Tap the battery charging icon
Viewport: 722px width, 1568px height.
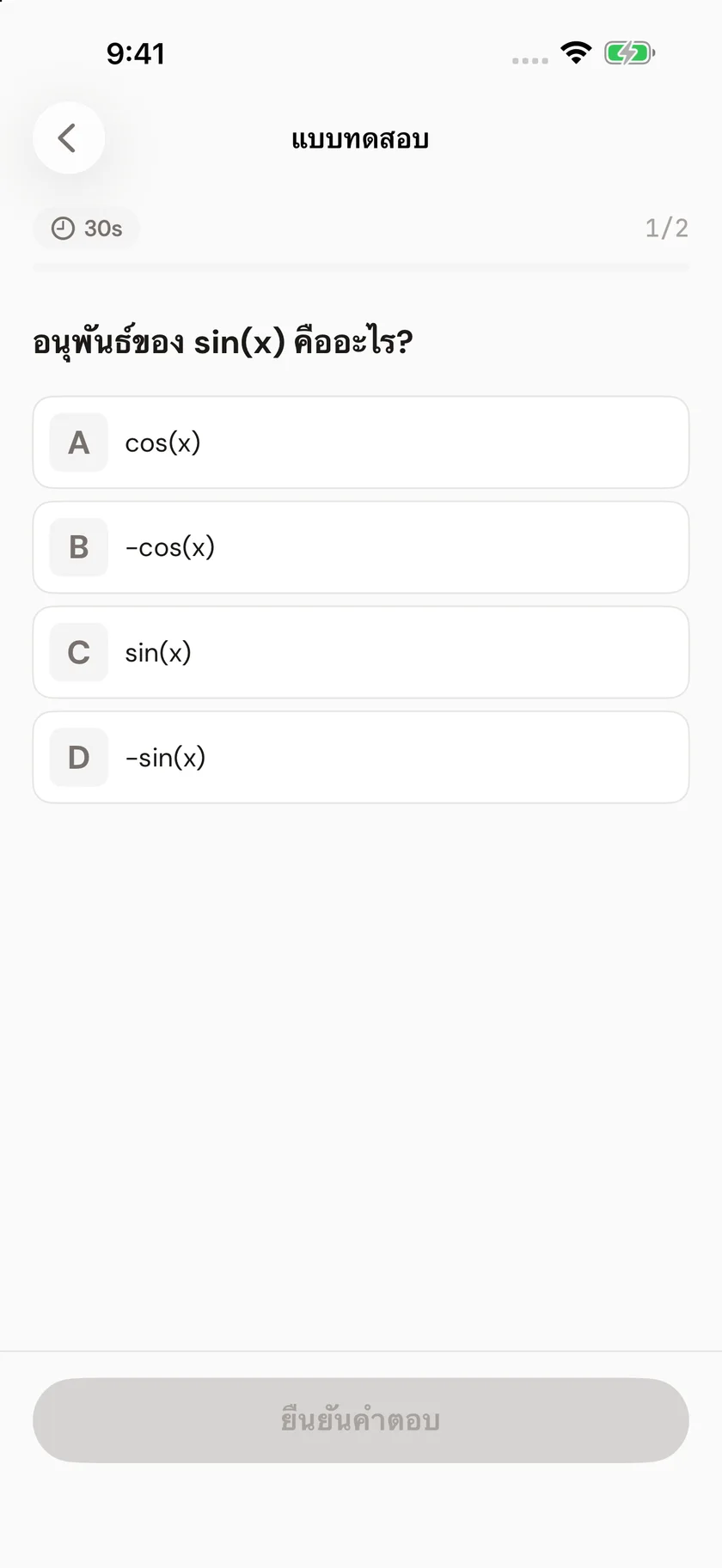pyautogui.click(x=629, y=53)
